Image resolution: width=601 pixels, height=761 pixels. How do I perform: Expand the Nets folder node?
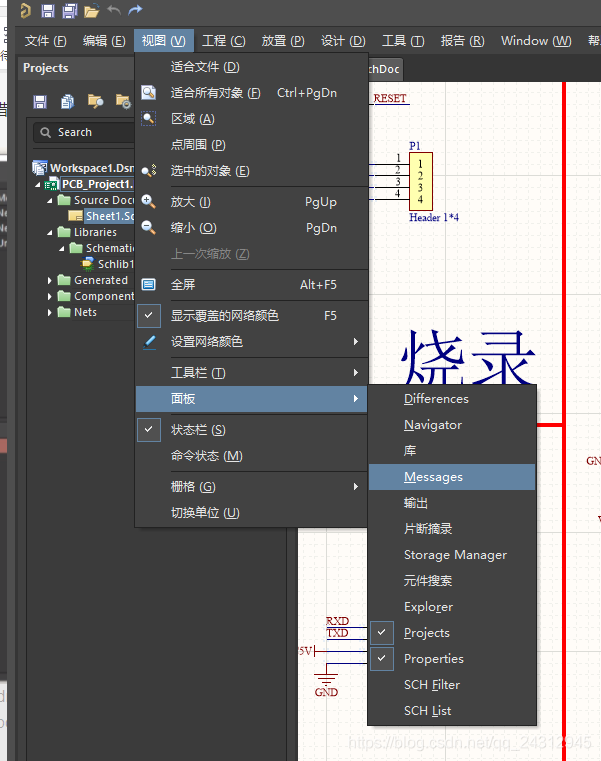(x=50, y=312)
